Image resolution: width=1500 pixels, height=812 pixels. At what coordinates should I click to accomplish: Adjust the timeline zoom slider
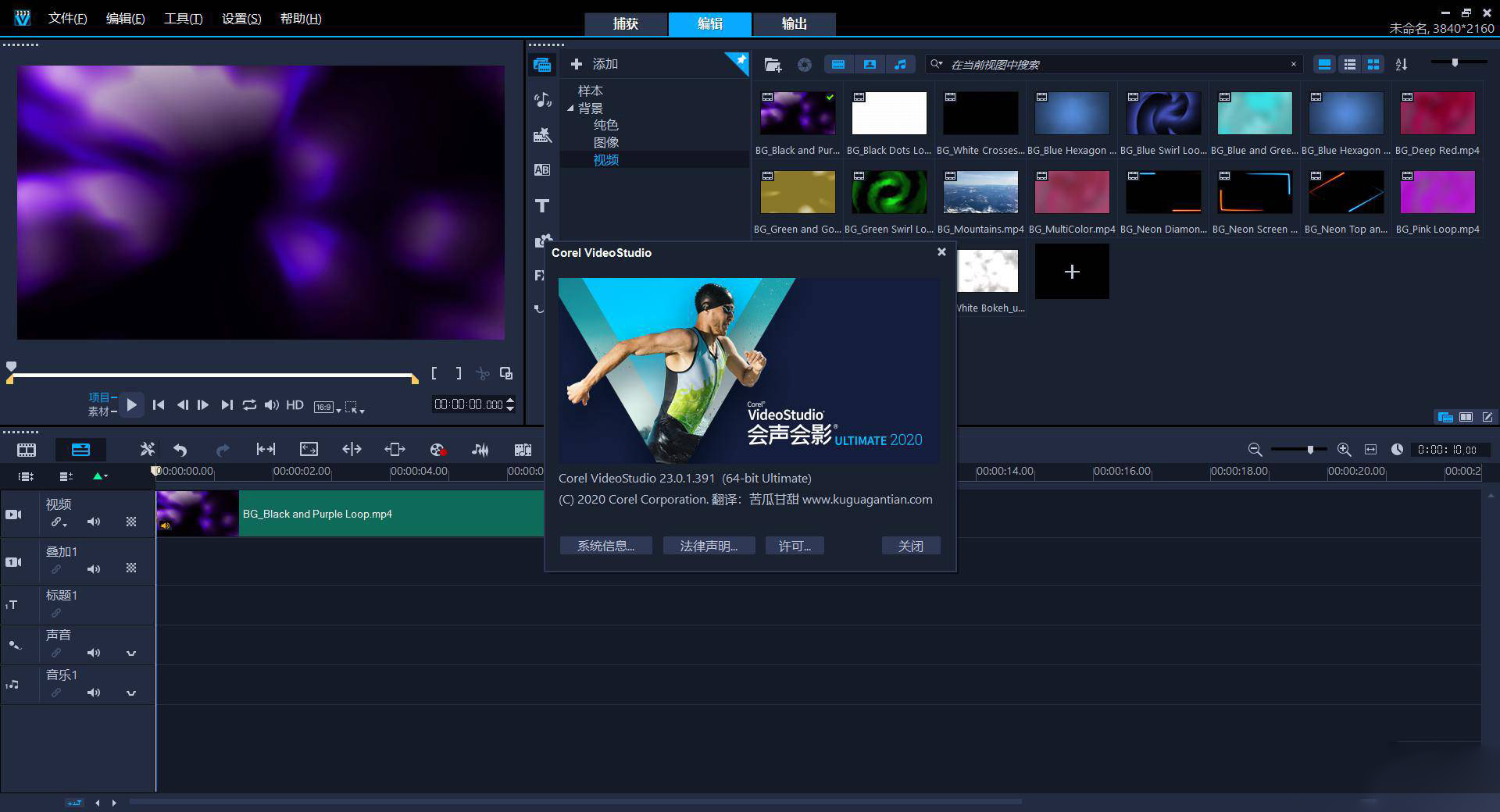click(1311, 450)
